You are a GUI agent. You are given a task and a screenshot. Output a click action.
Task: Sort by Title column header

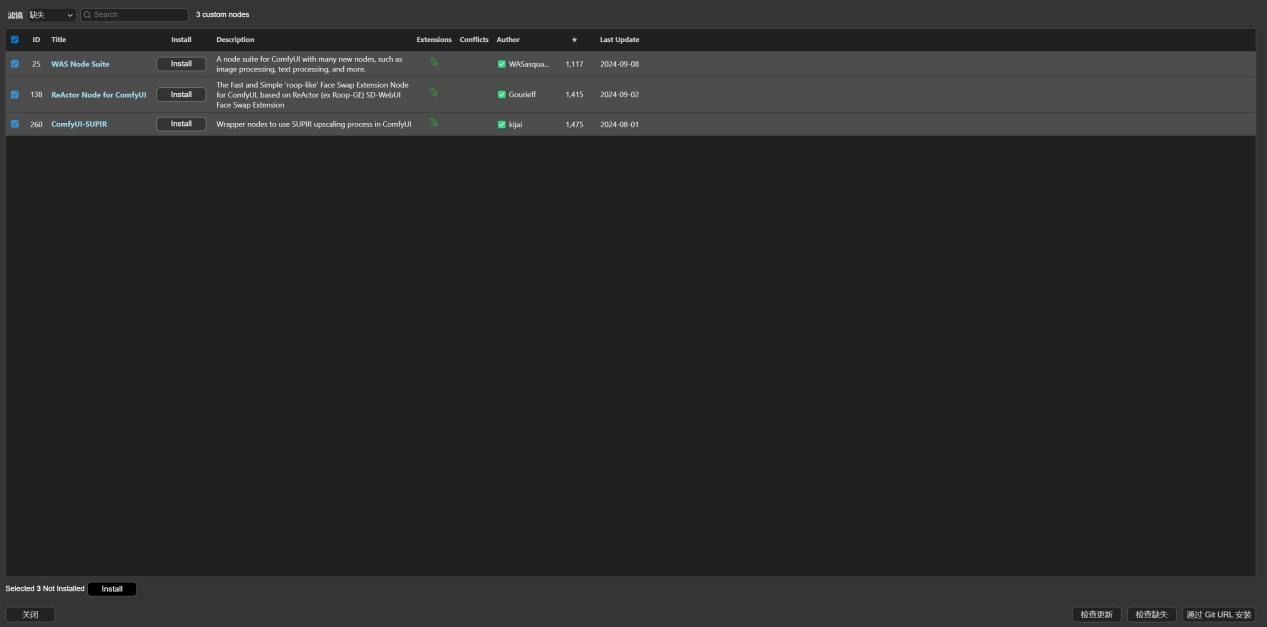59,40
